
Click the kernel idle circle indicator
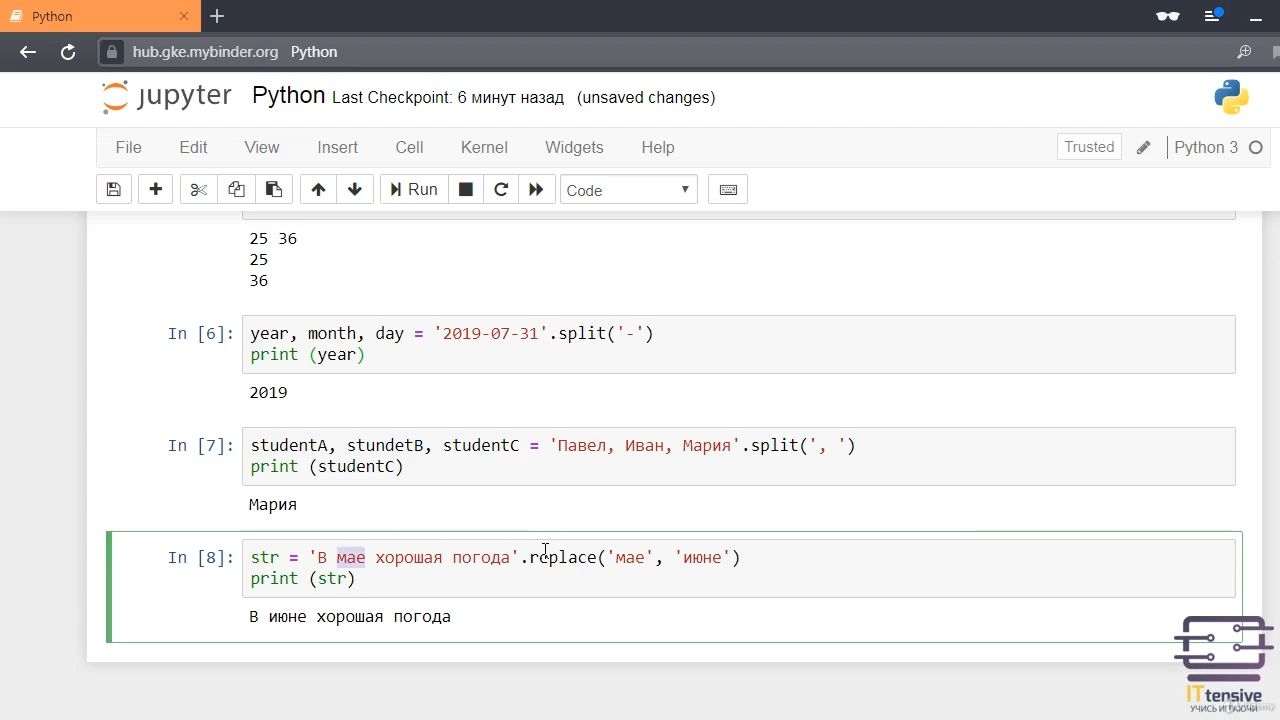click(1256, 147)
